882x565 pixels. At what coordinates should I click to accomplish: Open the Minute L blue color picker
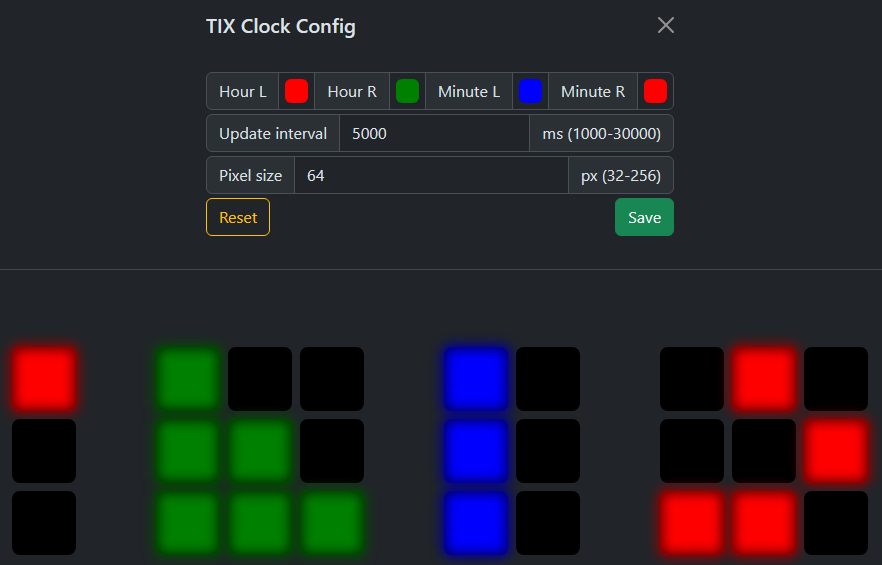[530, 92]
